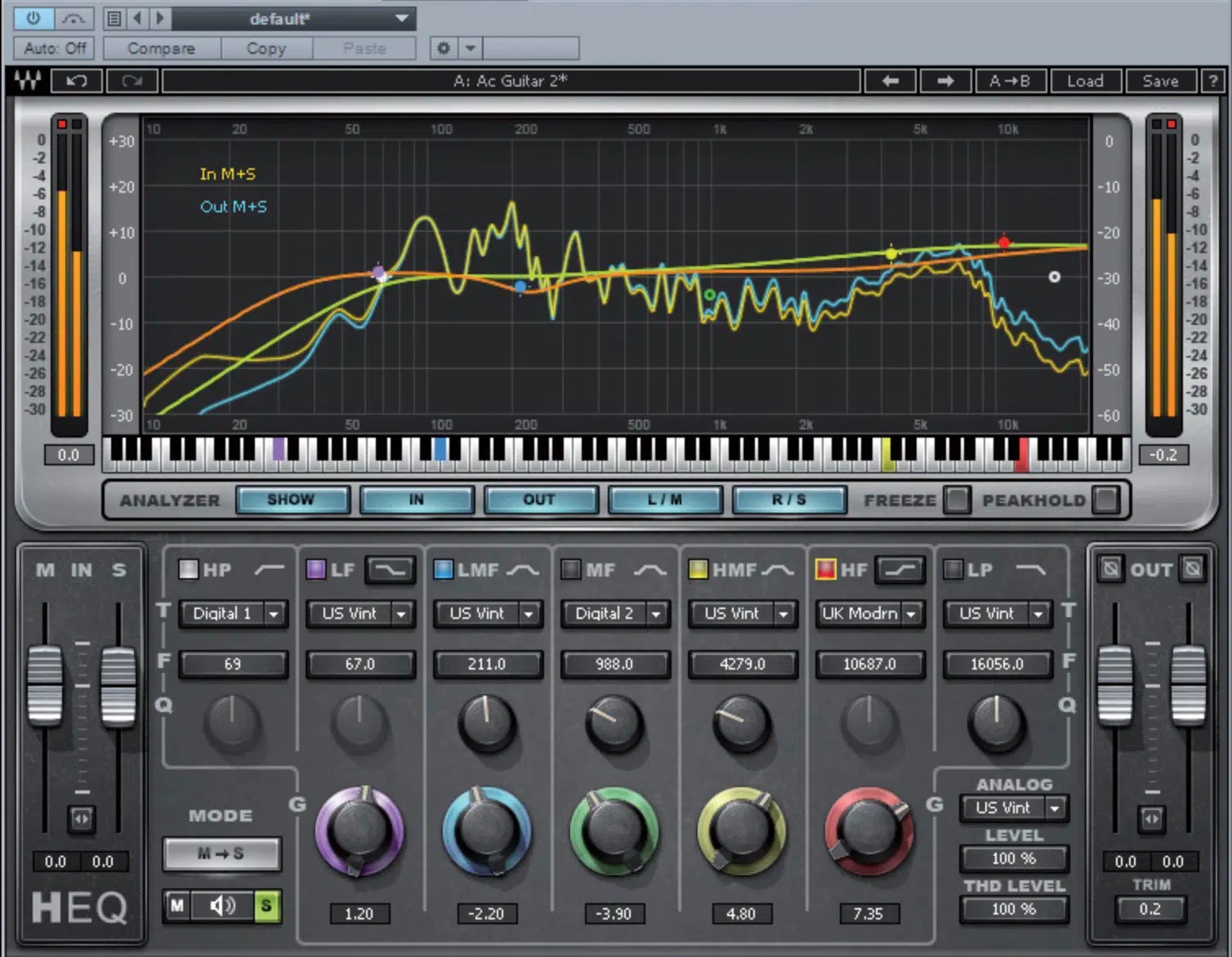This screenshot has height=957, width=1232.
Task: Click the TRIM value 0.2 field
Action: click(1150, 909)
